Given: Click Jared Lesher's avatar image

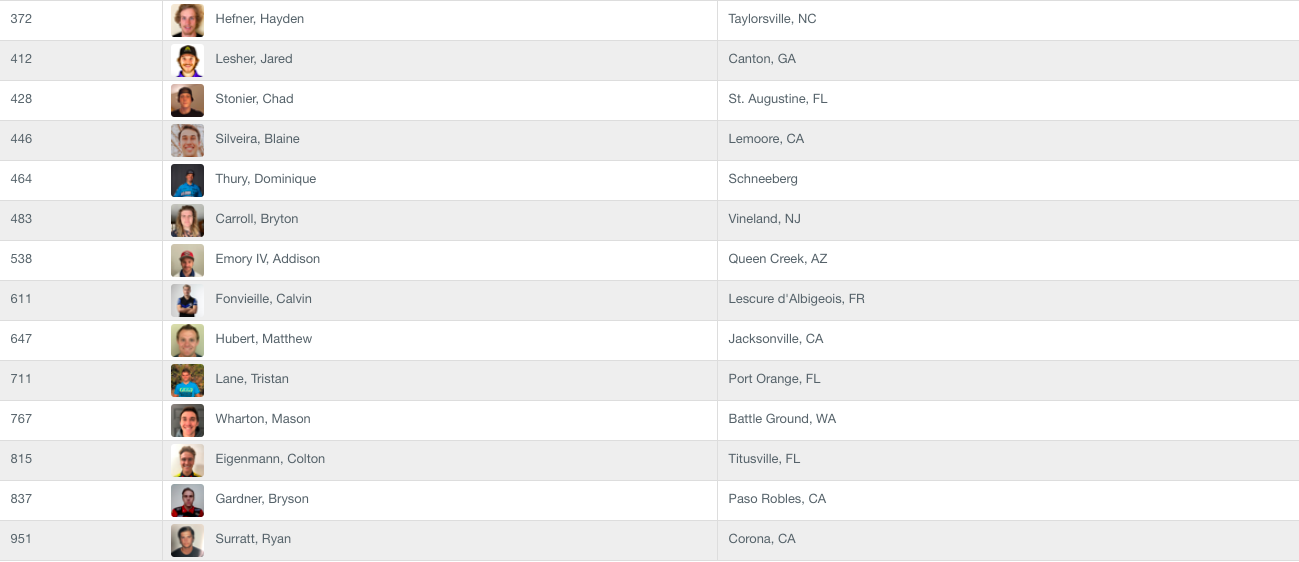Looking at the screenshot, I should click(x=188, y=61).
